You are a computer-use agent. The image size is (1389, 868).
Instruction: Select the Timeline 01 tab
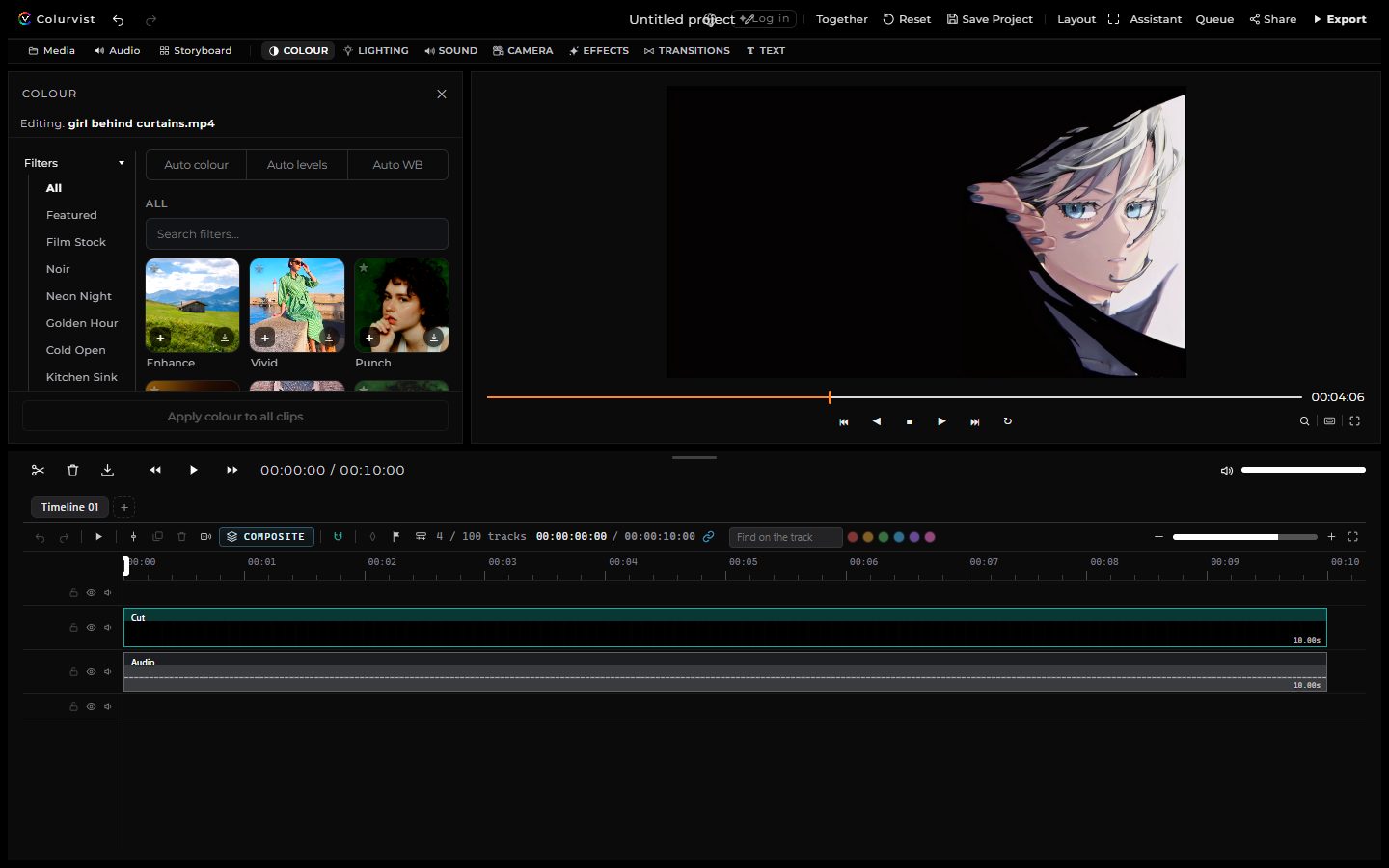[x=69, y=507]
